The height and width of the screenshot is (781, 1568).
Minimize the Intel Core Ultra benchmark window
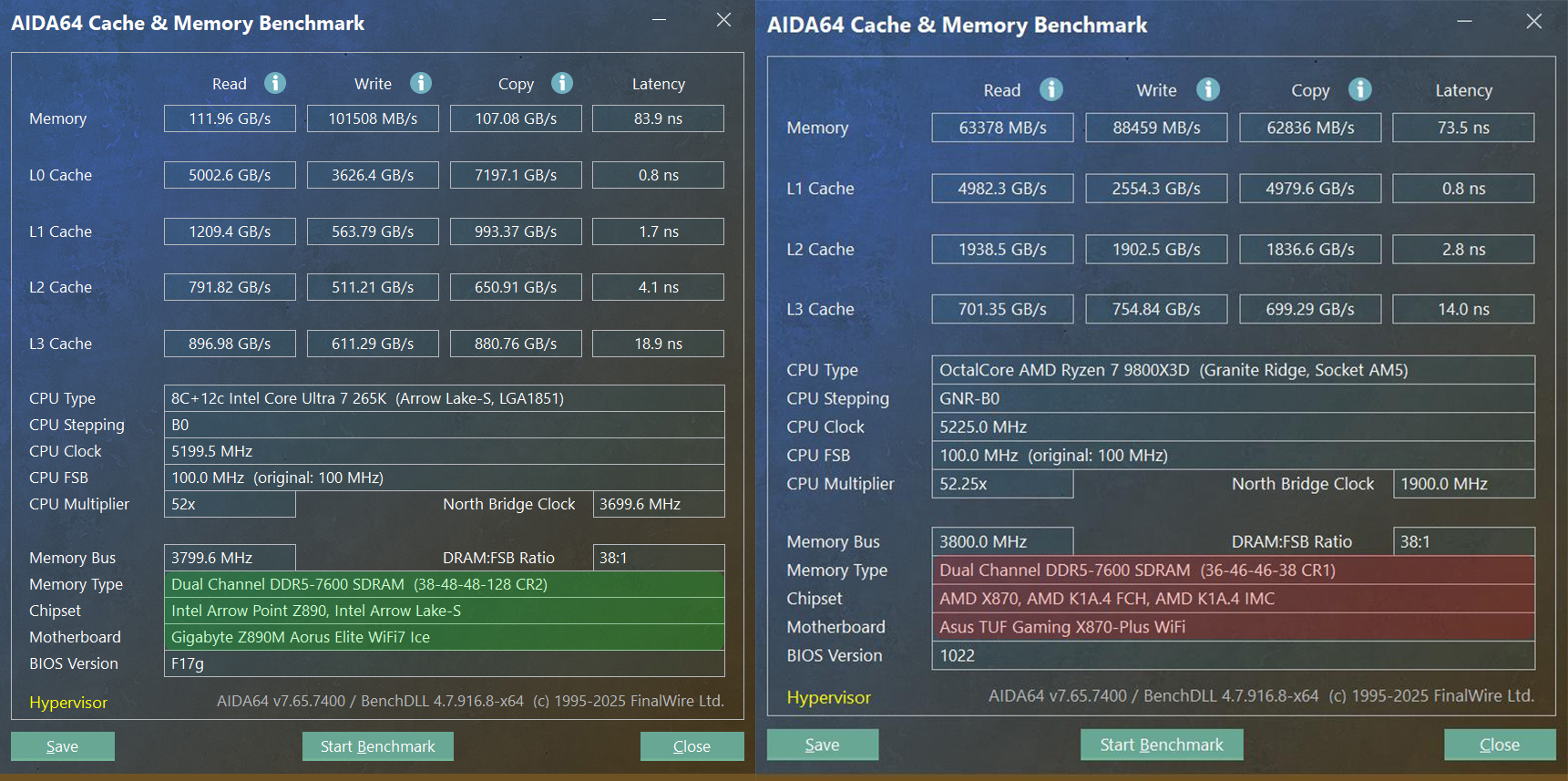(660, 20)
